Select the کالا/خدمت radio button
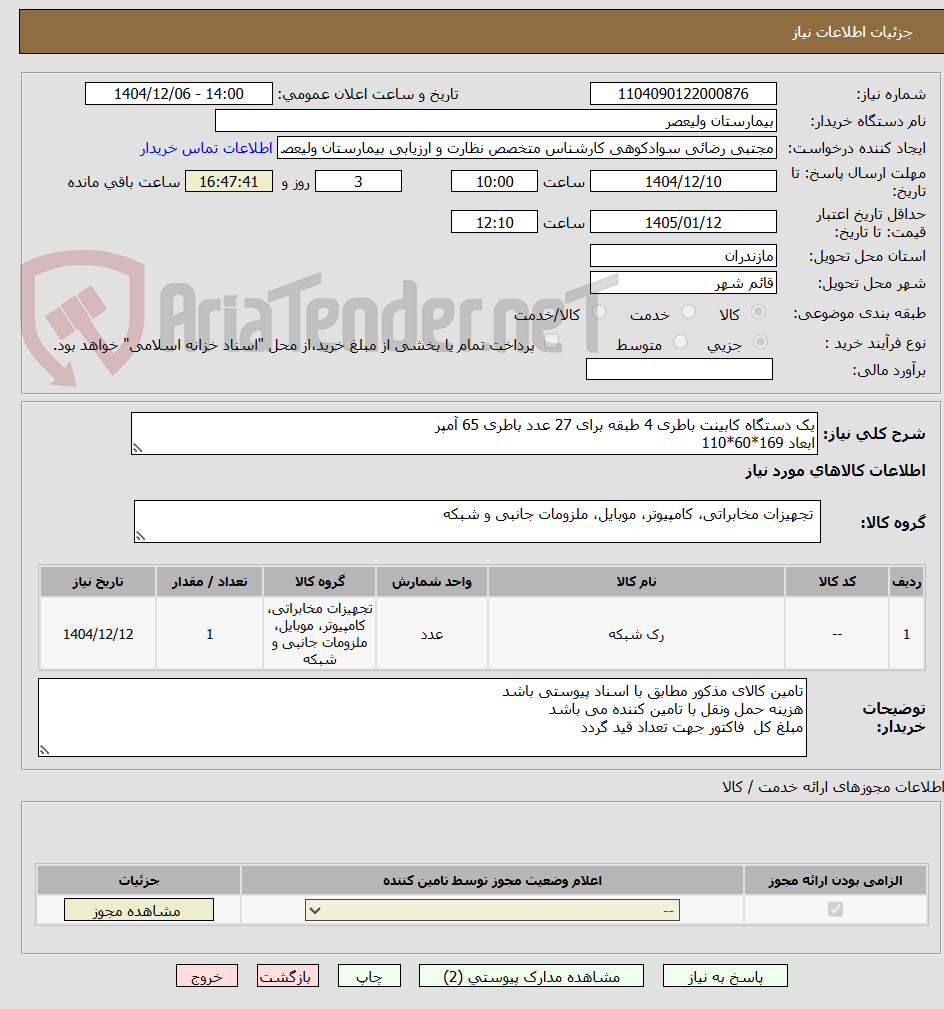 coord(599,312)
